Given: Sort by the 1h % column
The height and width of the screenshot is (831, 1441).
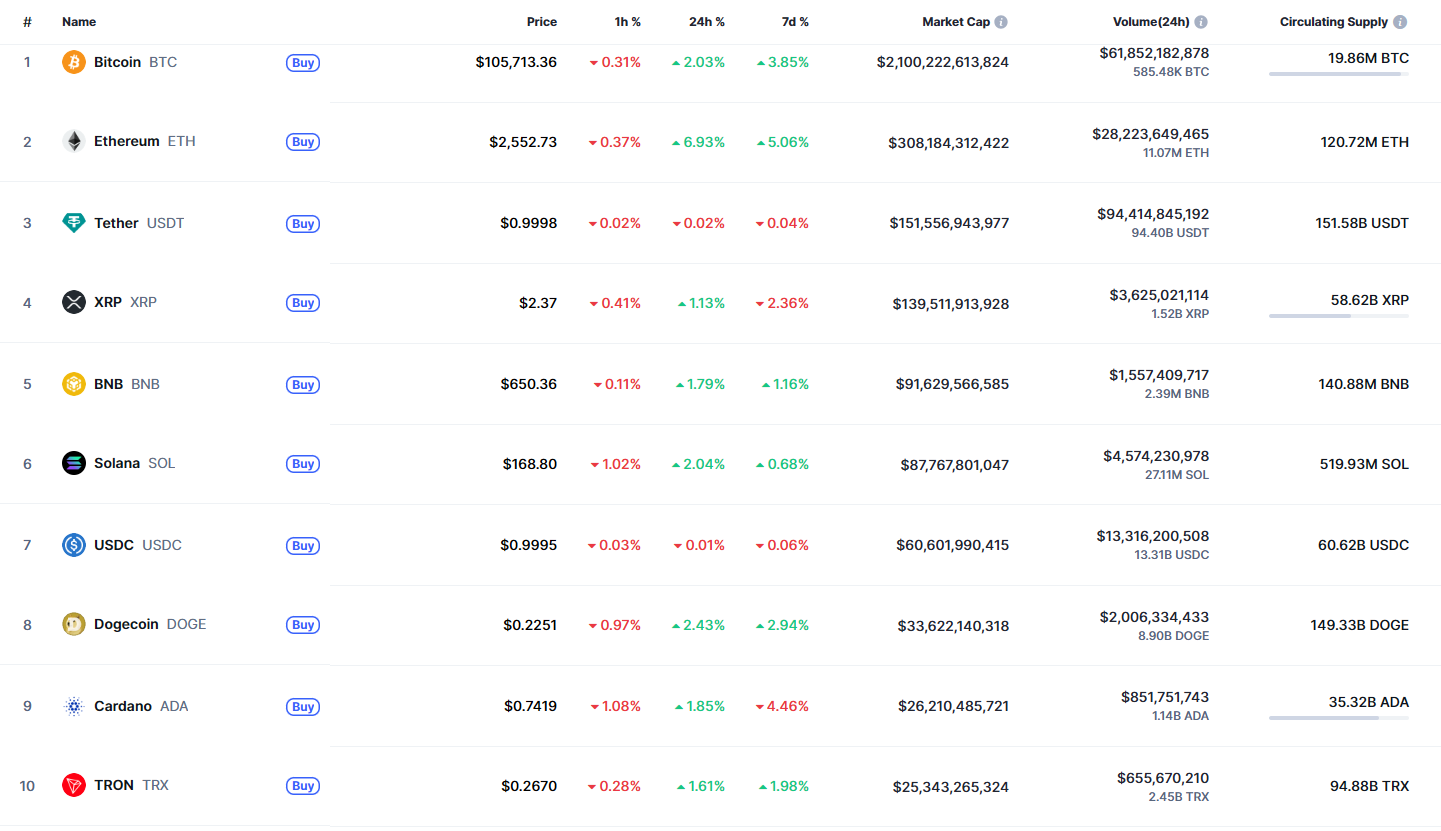Looking at the screenshot, I should pos(626,22).
